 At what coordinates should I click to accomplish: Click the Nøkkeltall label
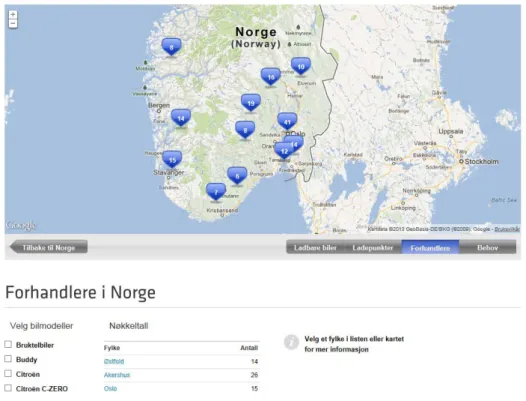pos(129,326)
